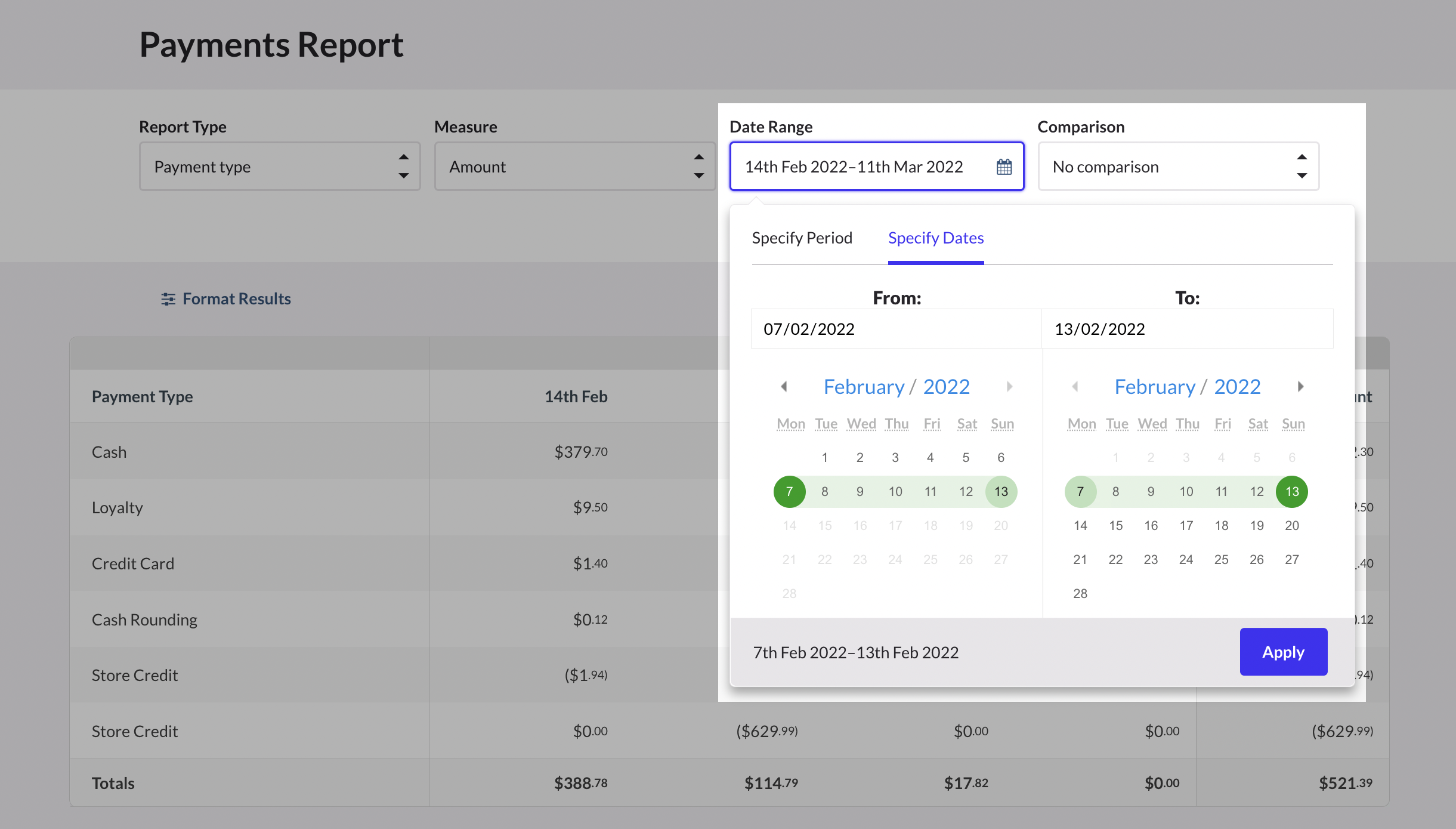Open the Format Results link

tap(236, 299)
